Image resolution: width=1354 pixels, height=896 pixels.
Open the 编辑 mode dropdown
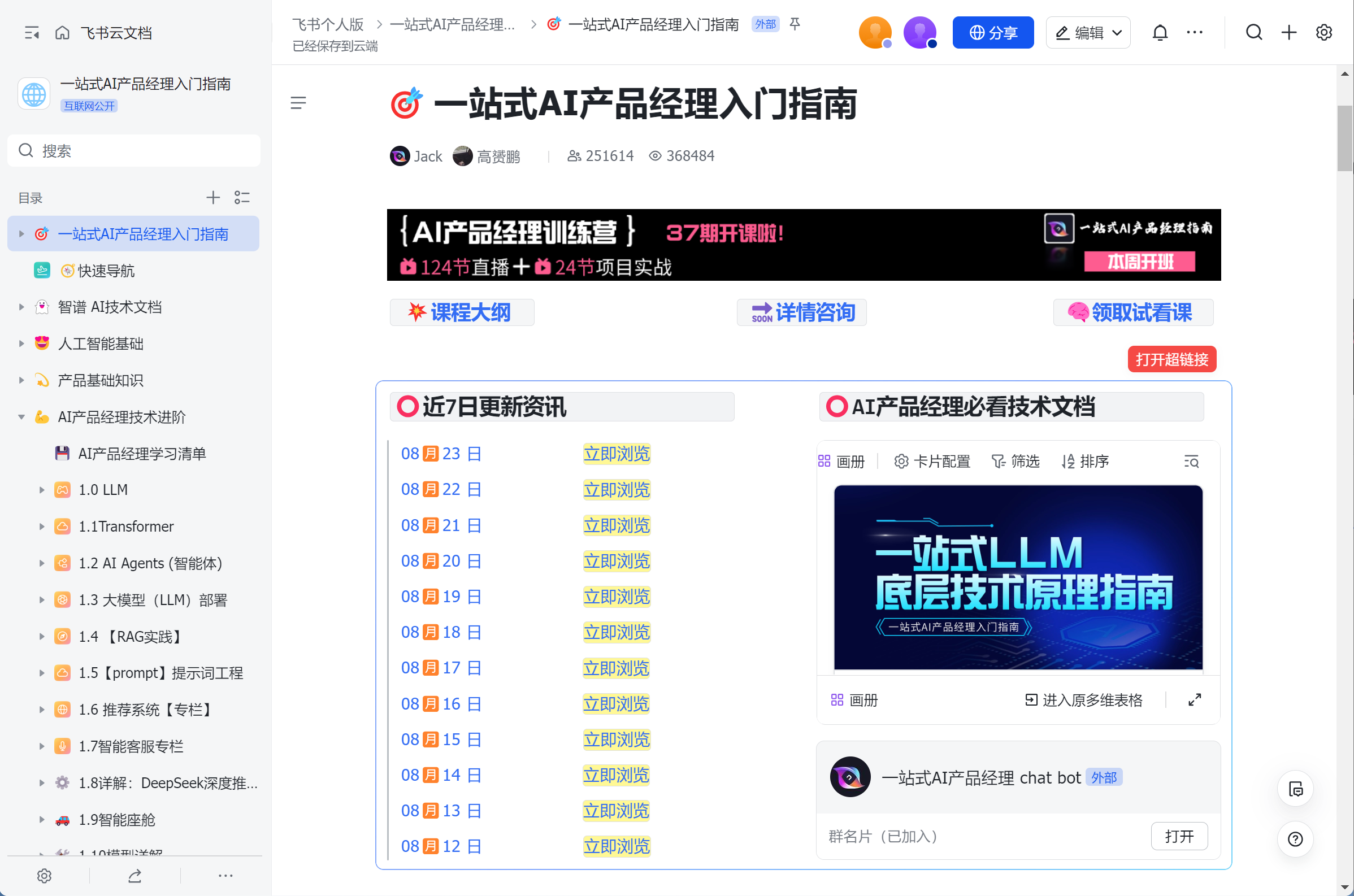1088,33
